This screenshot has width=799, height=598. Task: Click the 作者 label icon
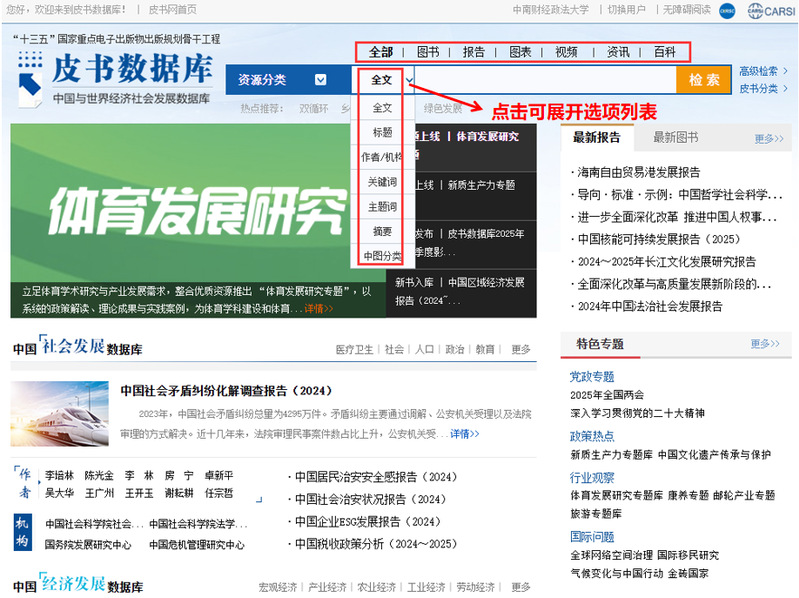[x=25, y=483]
